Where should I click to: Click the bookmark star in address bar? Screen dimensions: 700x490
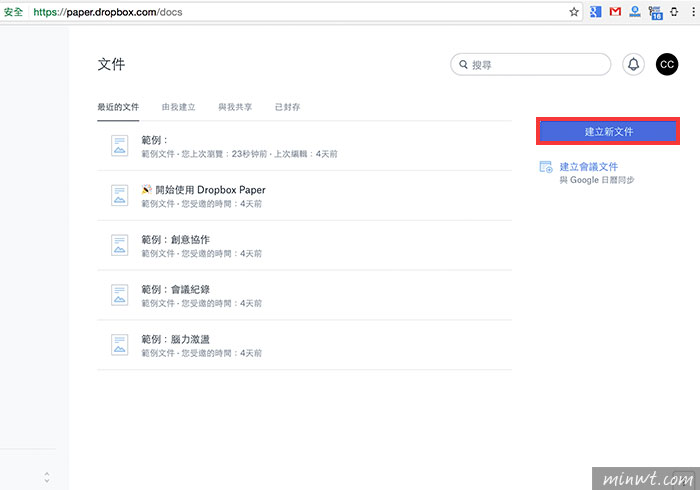click(574, 12)
